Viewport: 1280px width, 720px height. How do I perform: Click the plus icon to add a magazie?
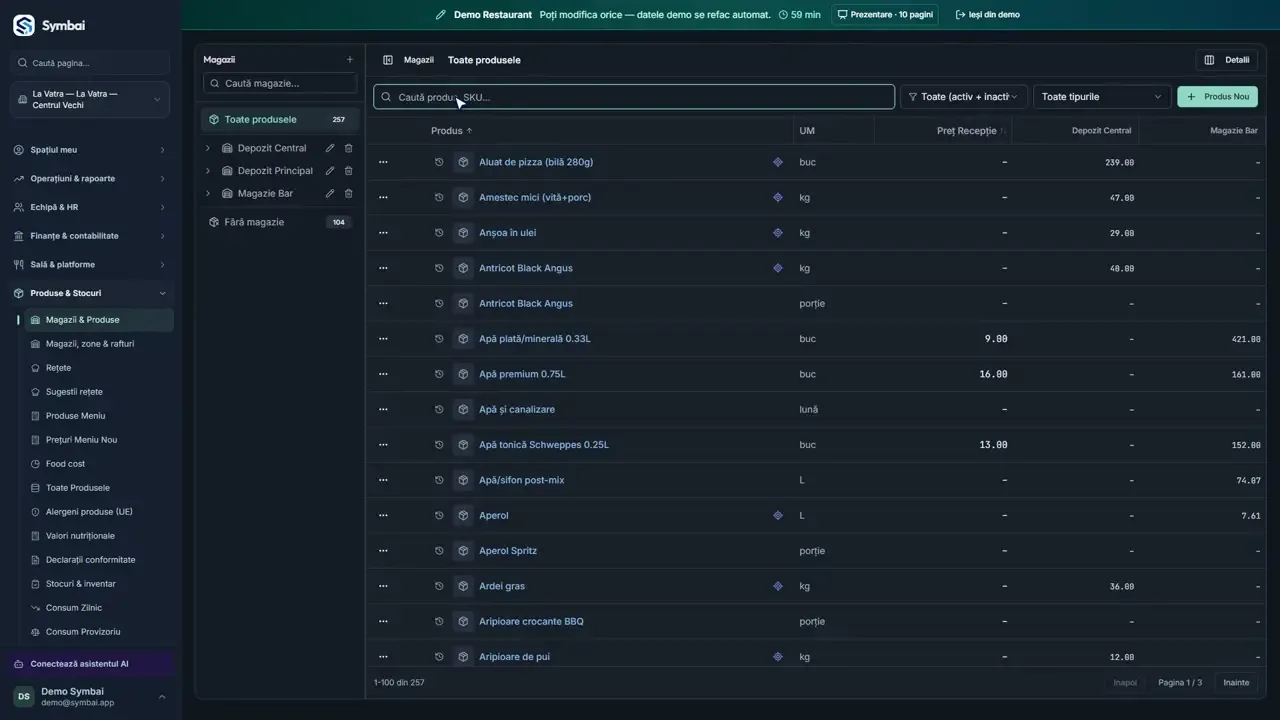click(349, 60)
